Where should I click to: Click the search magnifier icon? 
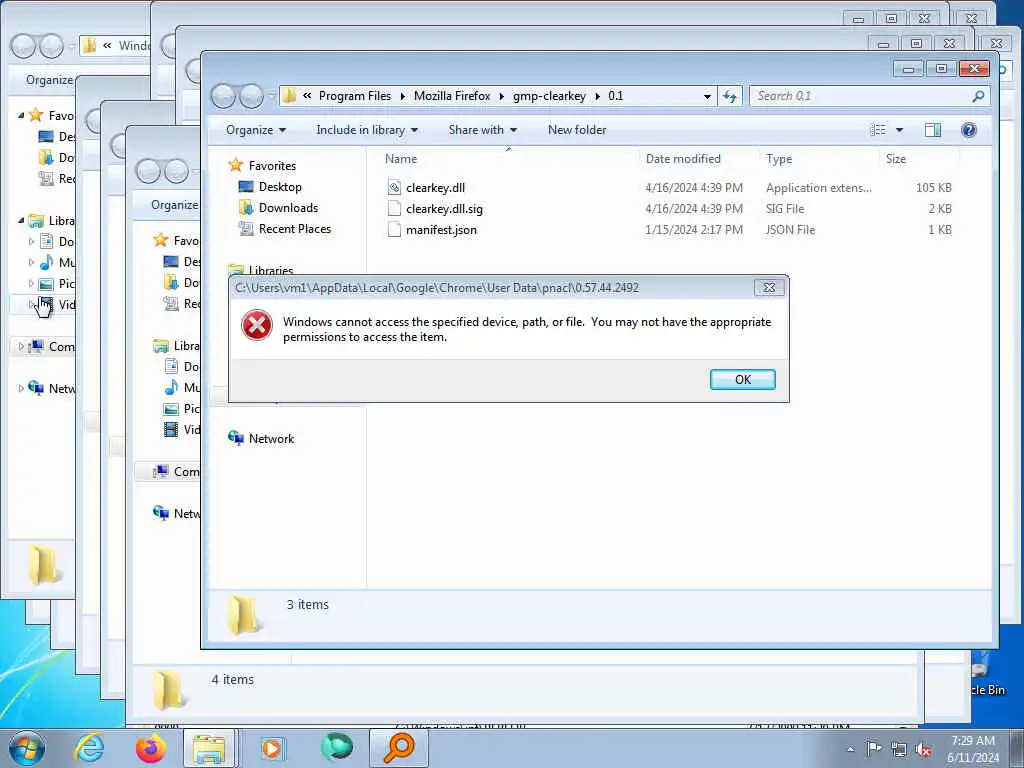coord(978,96)
